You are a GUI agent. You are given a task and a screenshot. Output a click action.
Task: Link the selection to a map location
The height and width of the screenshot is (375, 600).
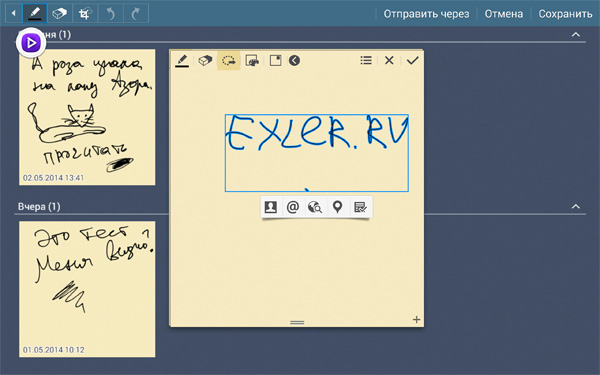tap(337, 207)
